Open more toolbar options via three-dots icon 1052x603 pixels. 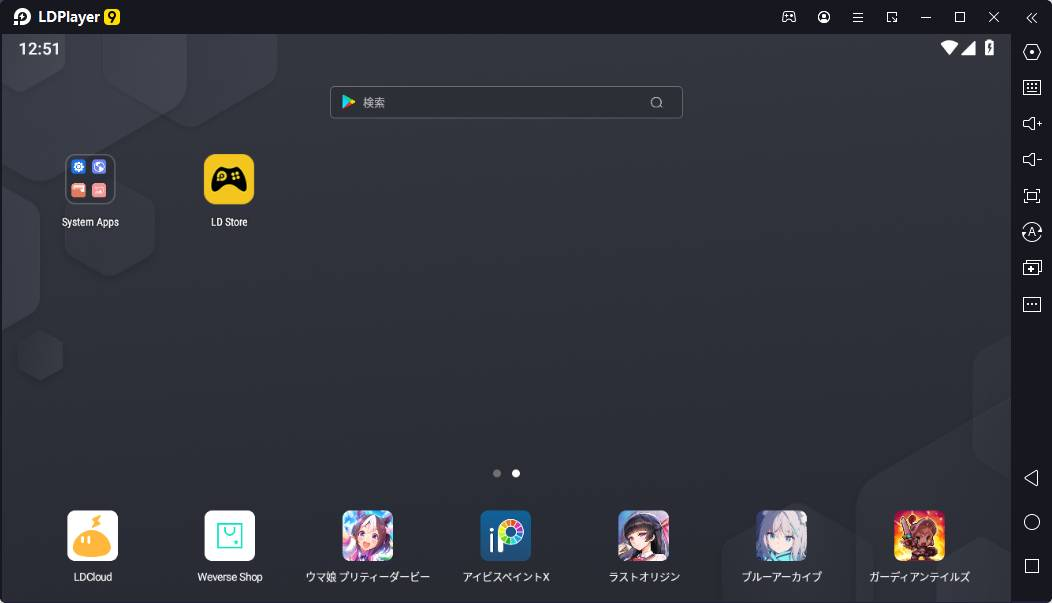[x=1031, y=304]
